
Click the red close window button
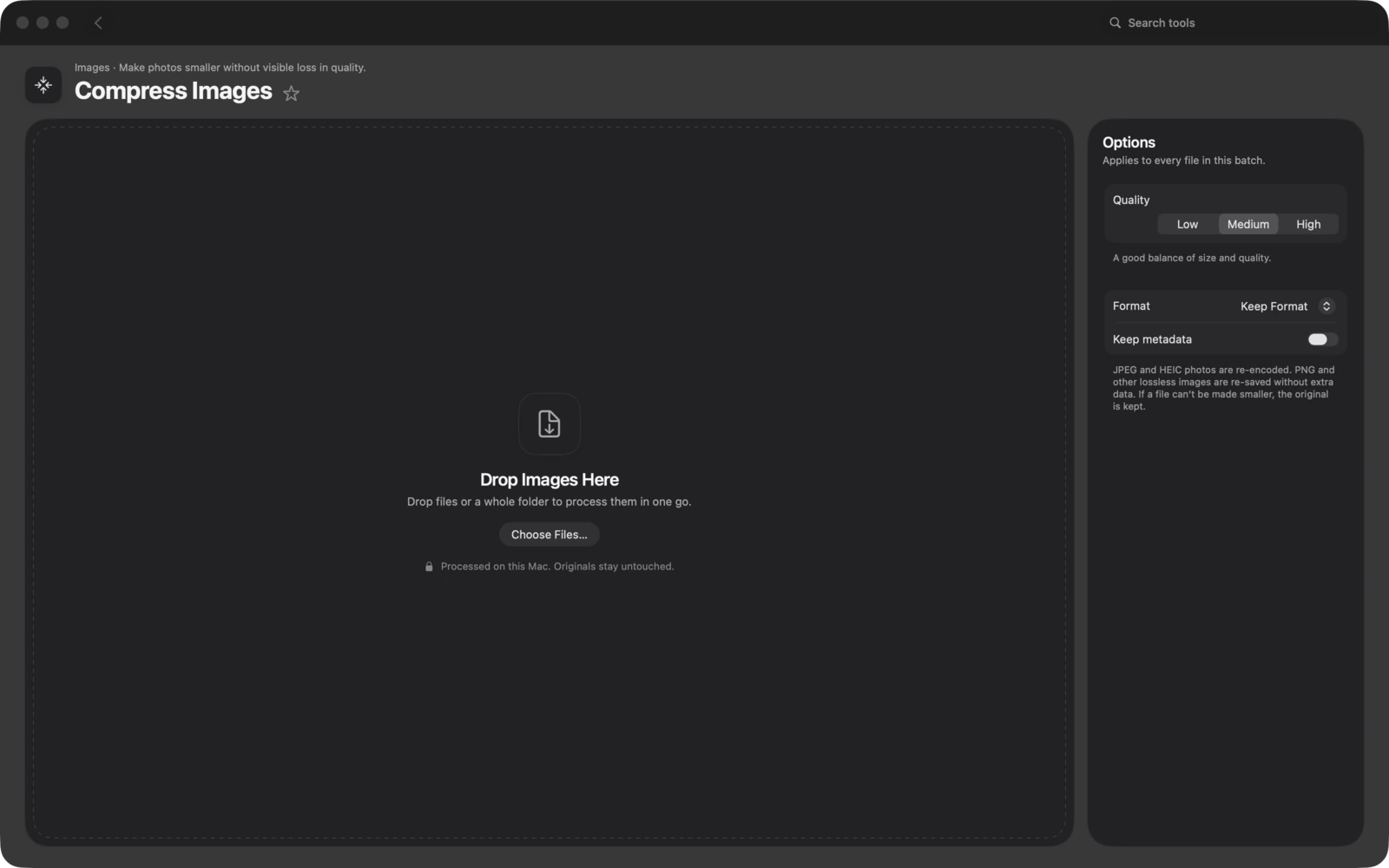23,23
